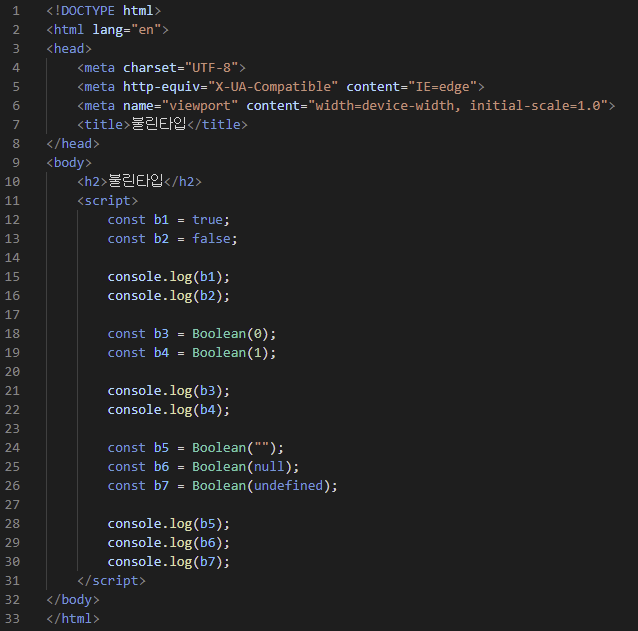Viewport: 638px width, 631px height.
Task: Click the closing head tag
Action: (x=73, y=144)
